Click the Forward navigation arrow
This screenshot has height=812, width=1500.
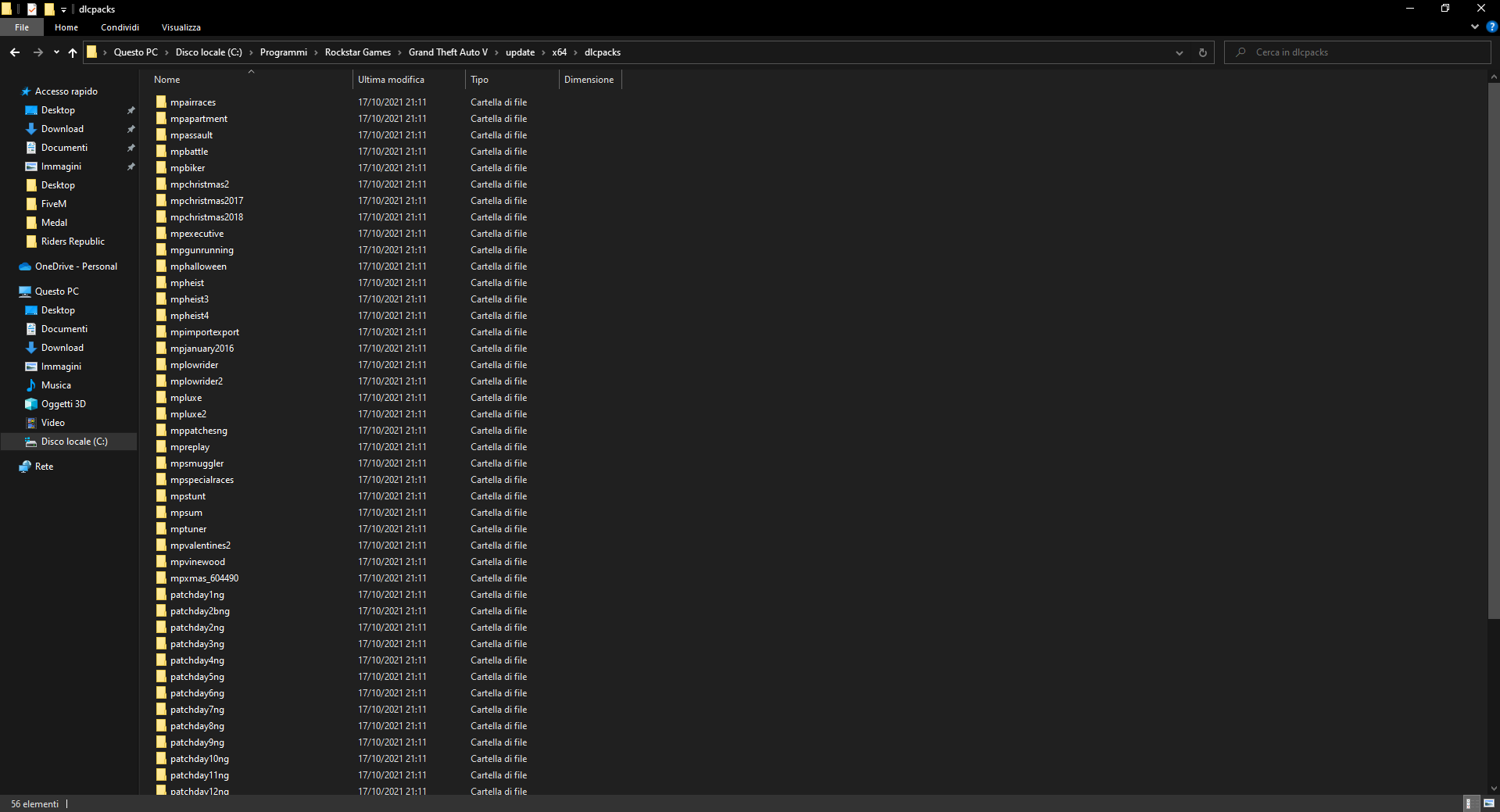pyautogui.click(x=38, y=52)
